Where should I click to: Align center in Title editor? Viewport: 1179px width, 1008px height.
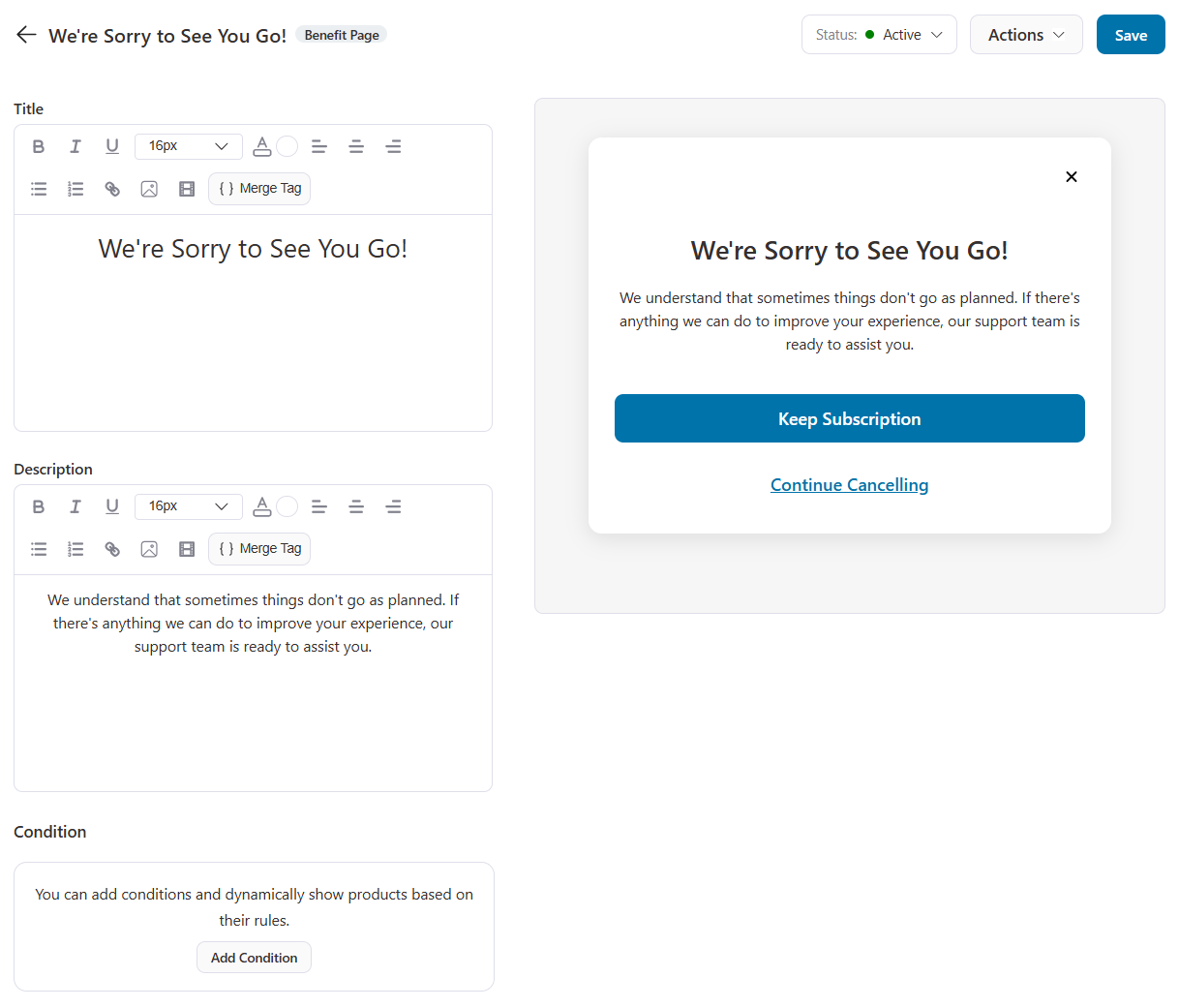[356, 146]
